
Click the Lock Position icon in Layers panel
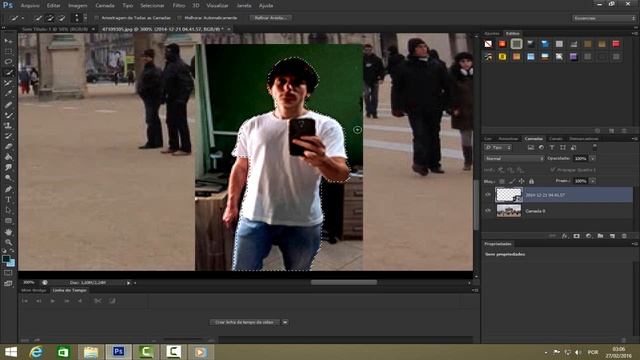pos(522,181)
